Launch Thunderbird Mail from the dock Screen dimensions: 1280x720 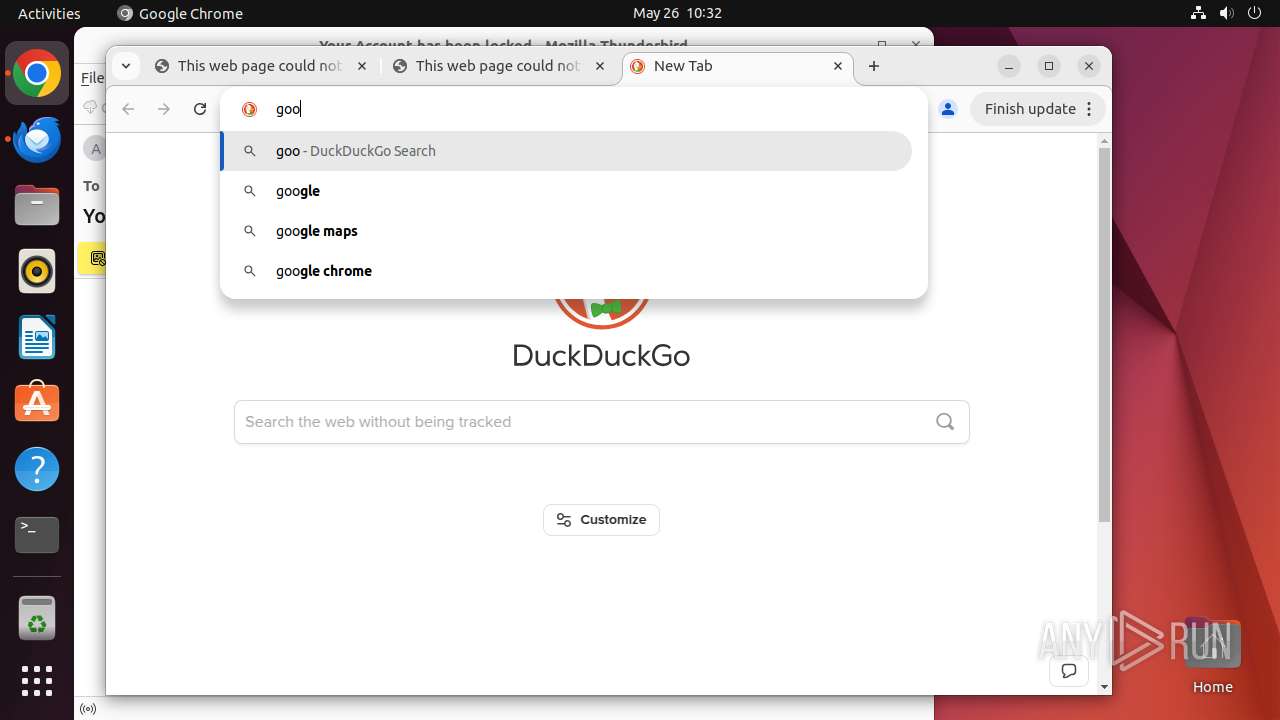[37, 140]
